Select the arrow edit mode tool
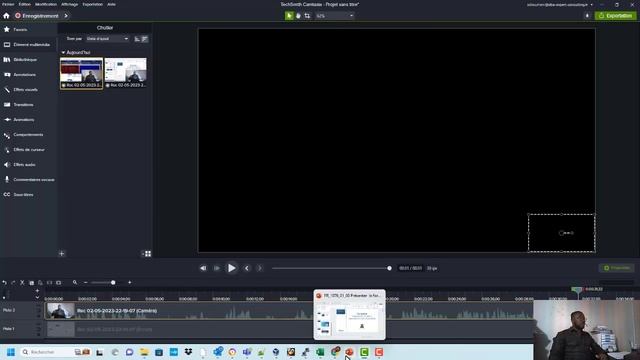 click(289, 16)
